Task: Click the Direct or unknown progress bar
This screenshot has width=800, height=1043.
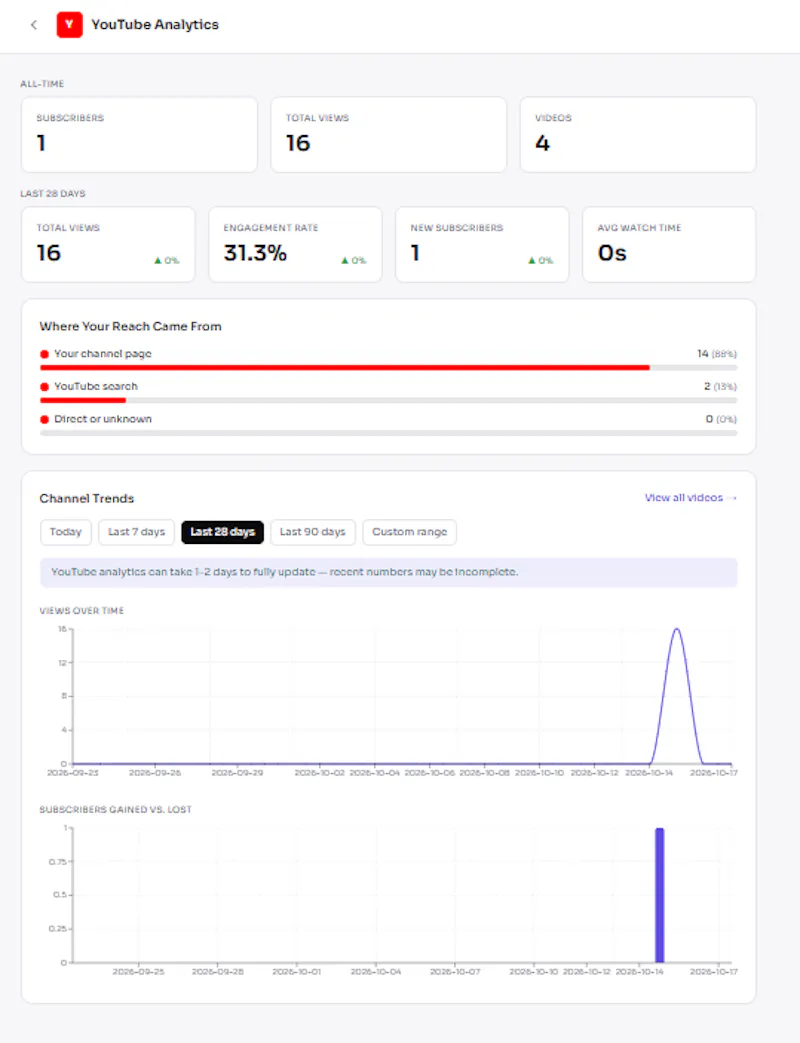Action: coord(388,433)
